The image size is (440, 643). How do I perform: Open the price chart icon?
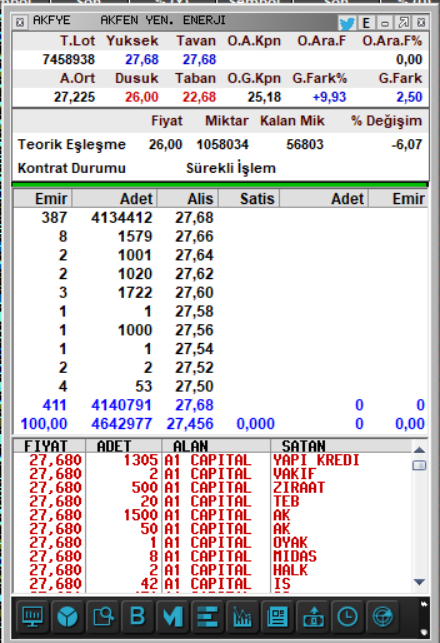pos(242,616)
